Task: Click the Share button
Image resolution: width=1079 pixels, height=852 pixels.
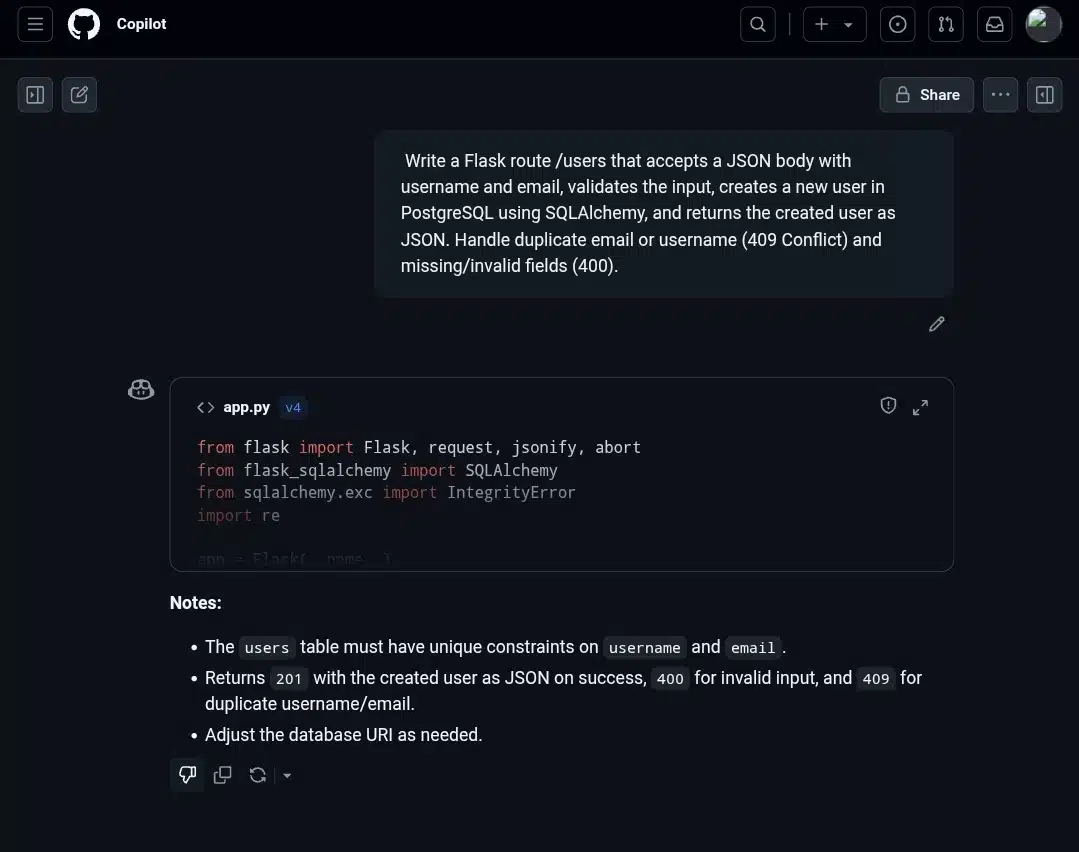Action: (926, 94)
